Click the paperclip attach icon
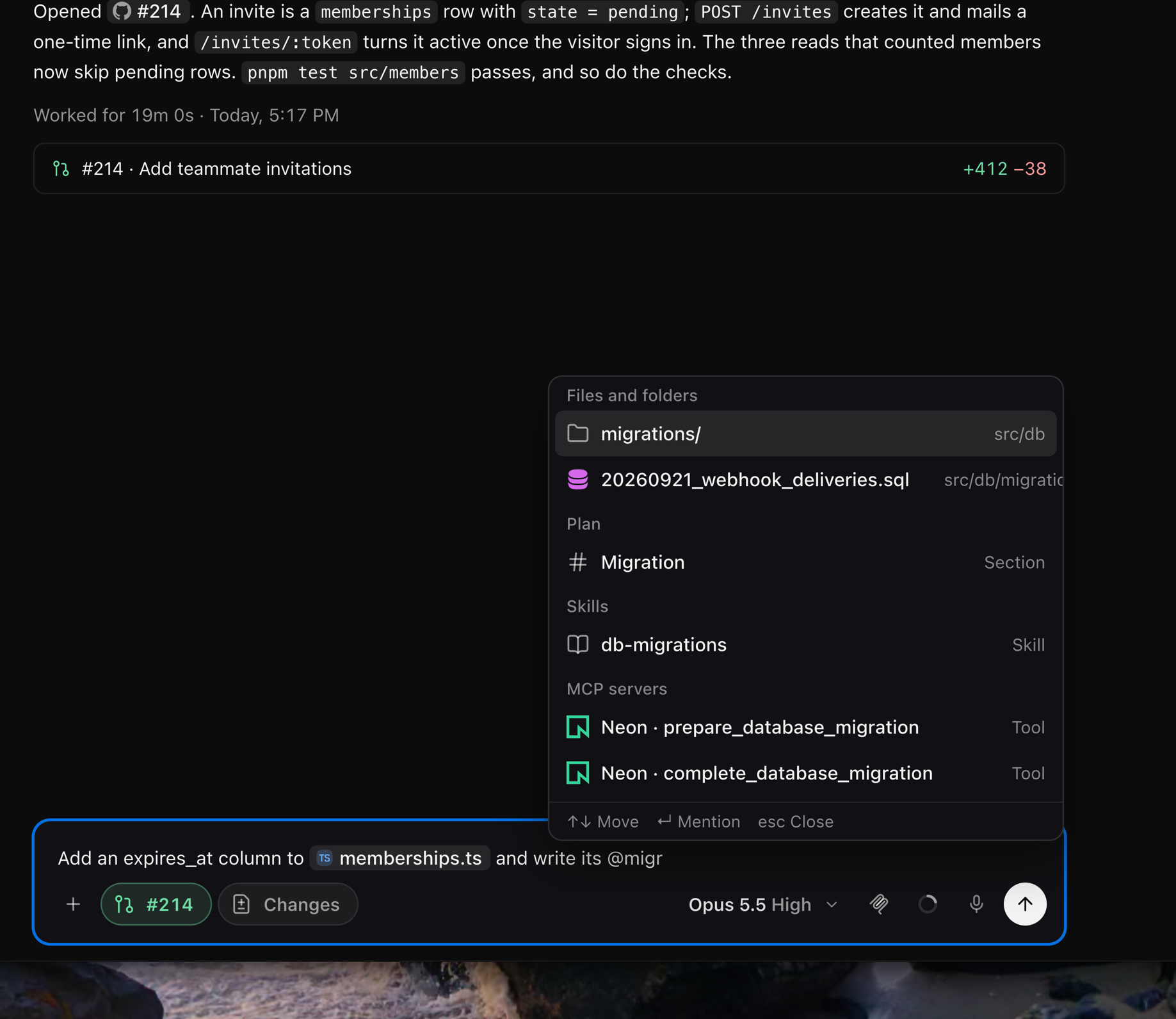Image resolution: width=1176 pixels, height=1019 pixels. tap(879, 904)
